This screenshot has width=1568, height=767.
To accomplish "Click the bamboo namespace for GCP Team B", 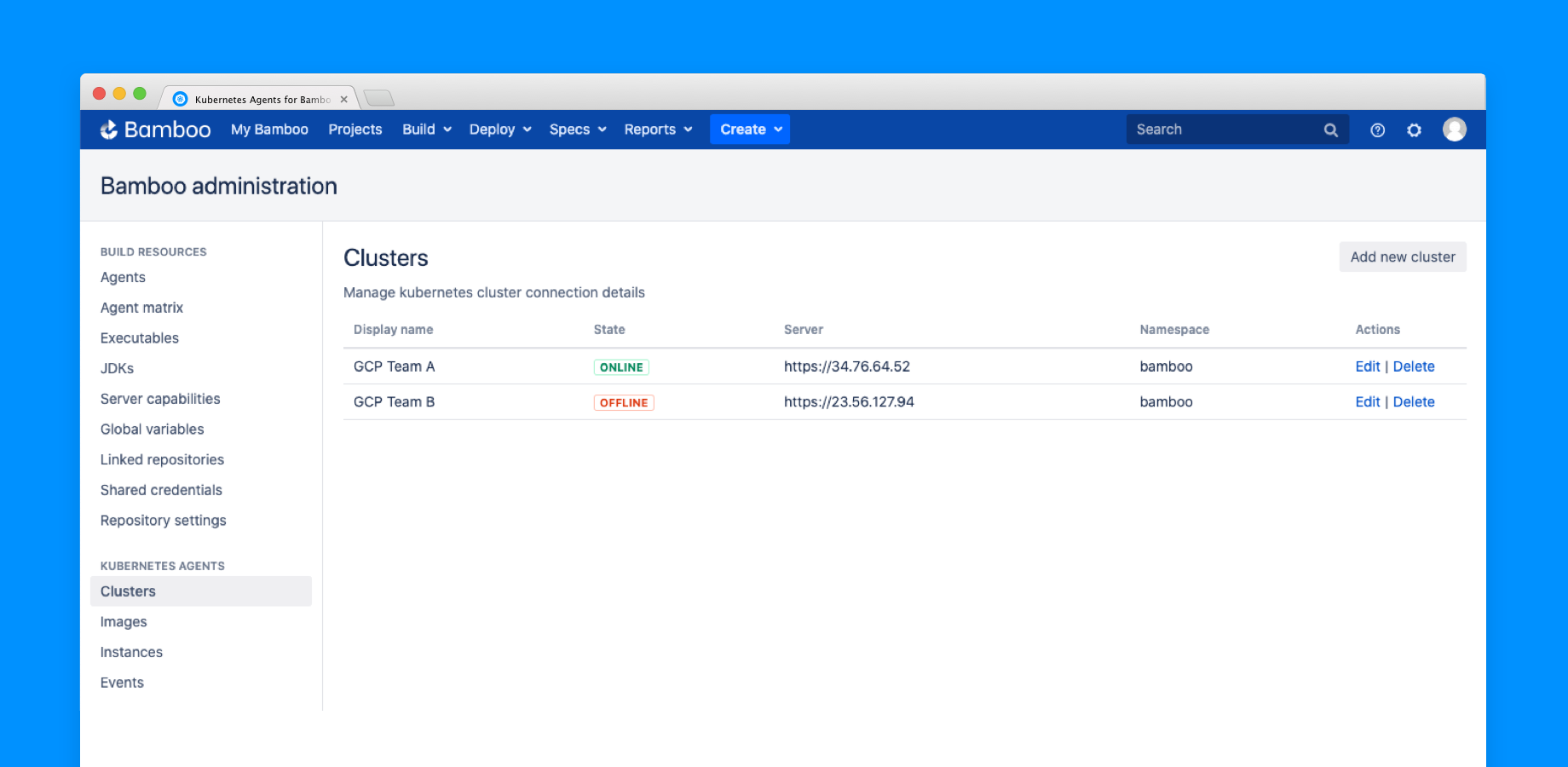I will pos(1166,402).
